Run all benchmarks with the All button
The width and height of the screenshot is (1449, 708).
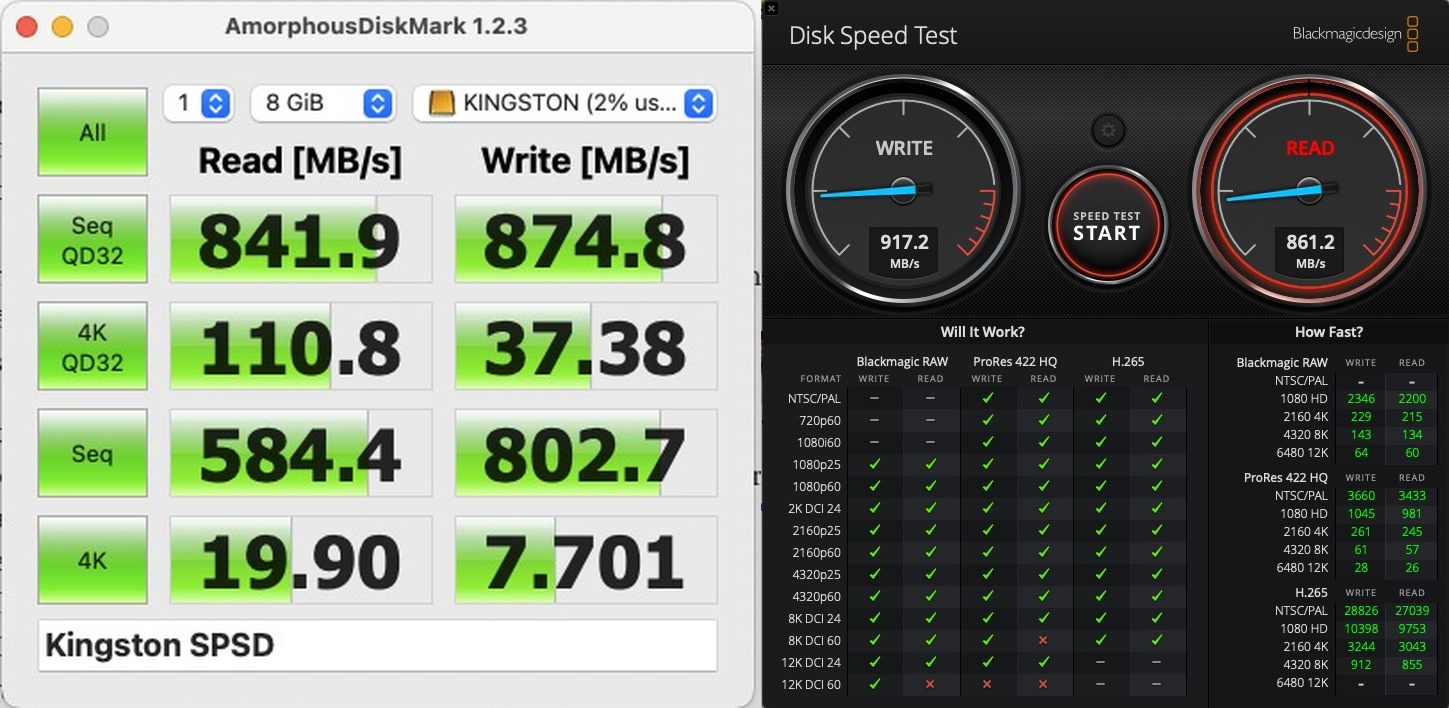click(x=92, y=132)
